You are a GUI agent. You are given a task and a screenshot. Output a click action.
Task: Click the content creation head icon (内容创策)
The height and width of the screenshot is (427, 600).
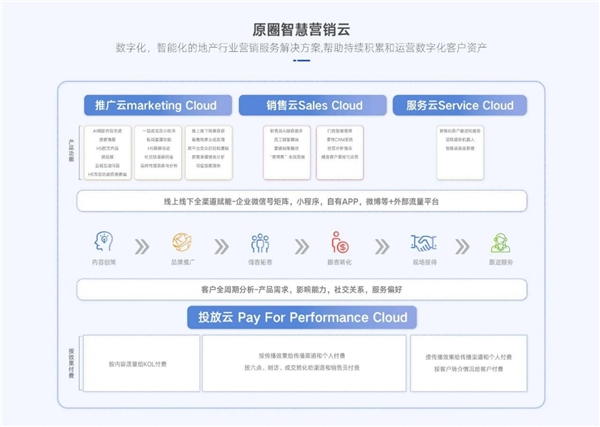pos(103,242)
